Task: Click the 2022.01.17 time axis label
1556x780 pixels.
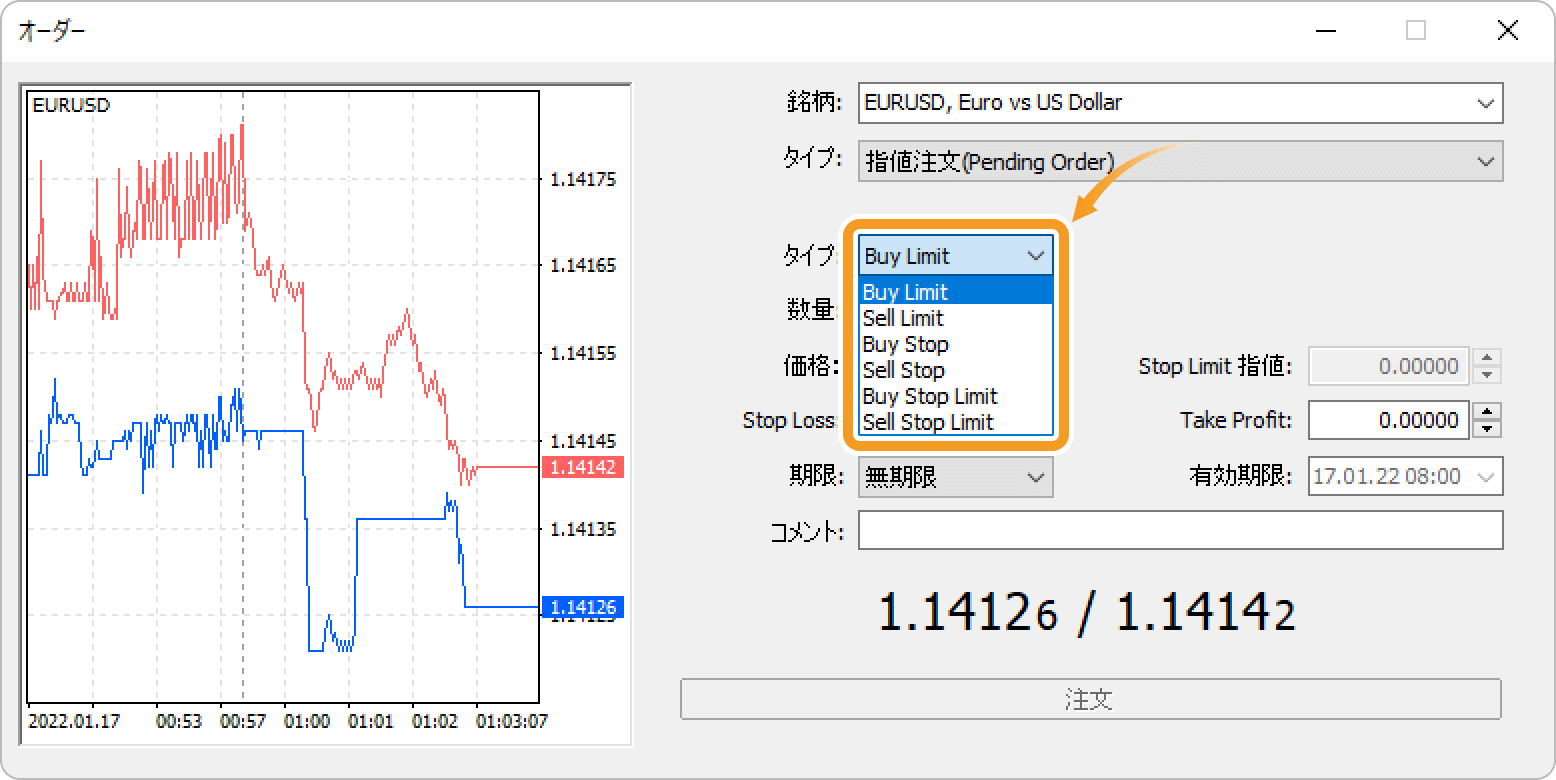Action: [75, 720]
